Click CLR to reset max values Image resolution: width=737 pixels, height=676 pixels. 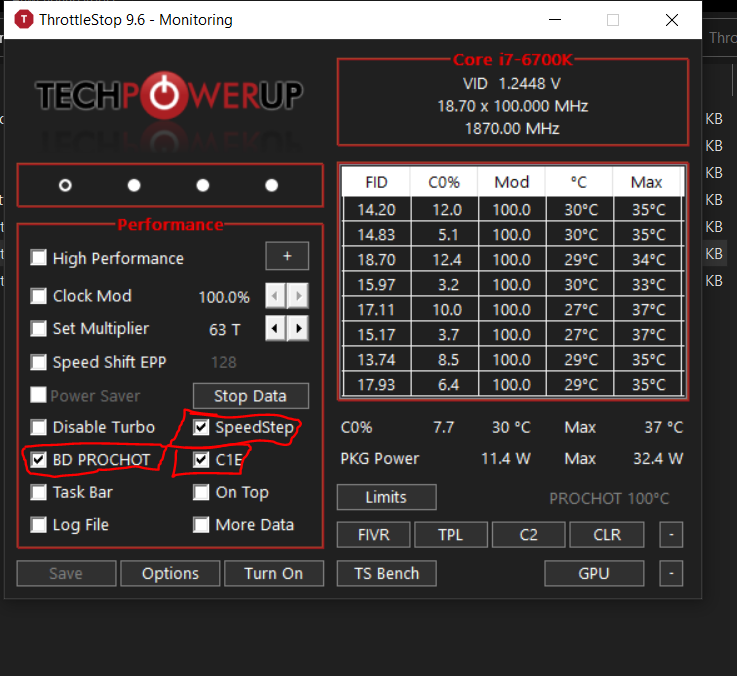click(607, 535)
